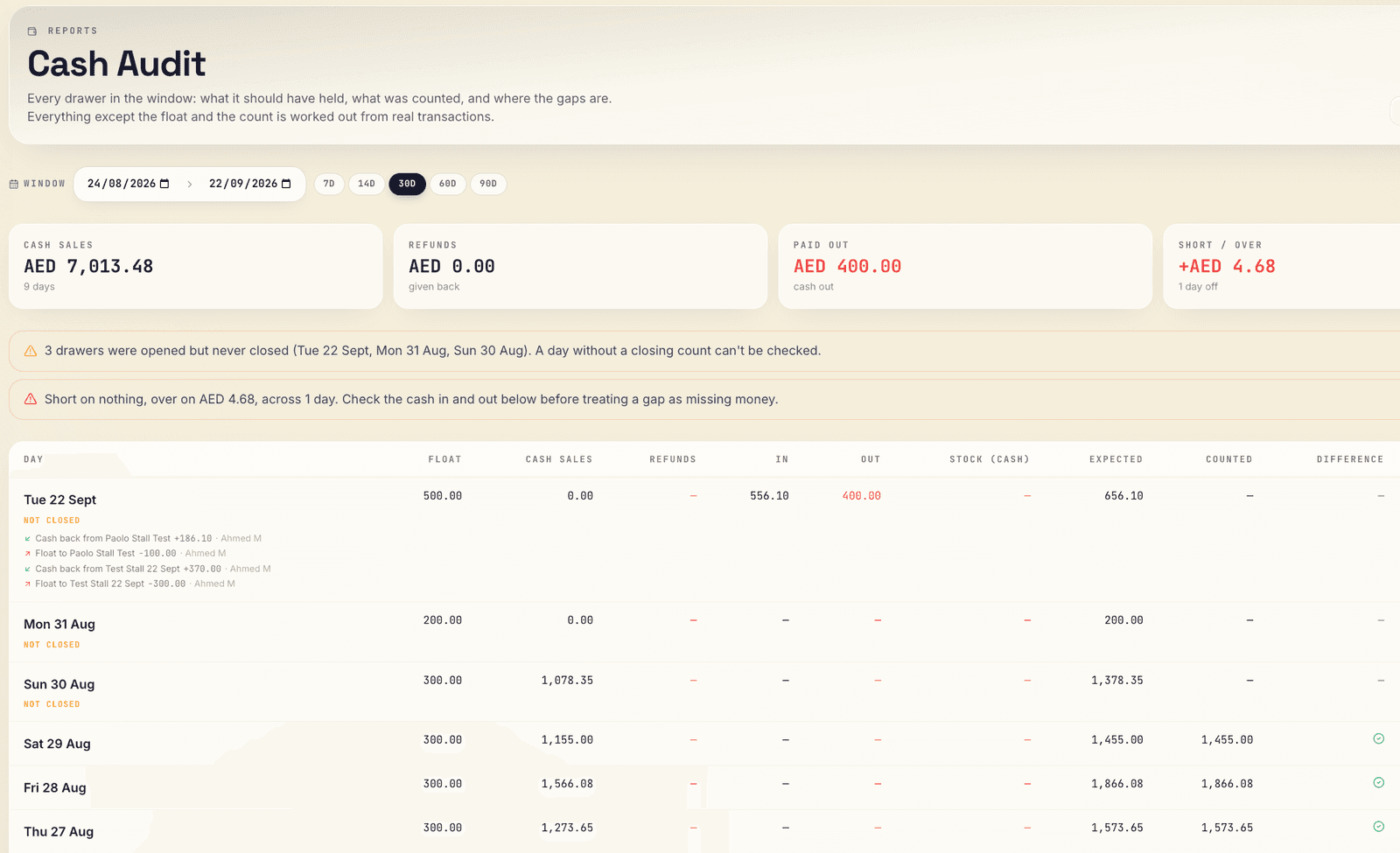Click the 656.10 expected value for Tue 22 Sept
The height and width of the screenshot is (853, 1400).
[1123, 496]
